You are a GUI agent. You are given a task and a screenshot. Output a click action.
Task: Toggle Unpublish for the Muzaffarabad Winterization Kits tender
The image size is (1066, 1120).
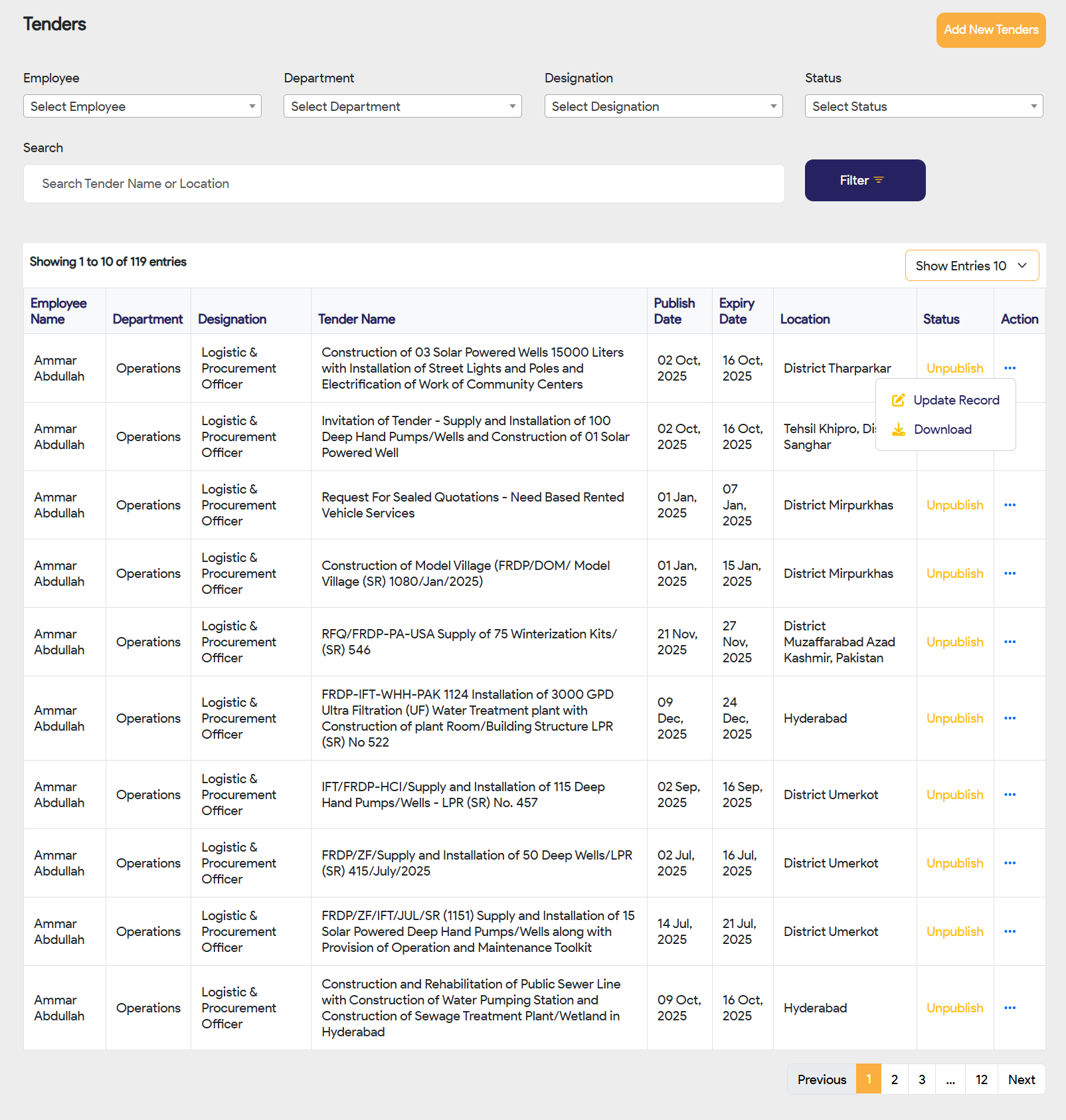coord(954,642)
